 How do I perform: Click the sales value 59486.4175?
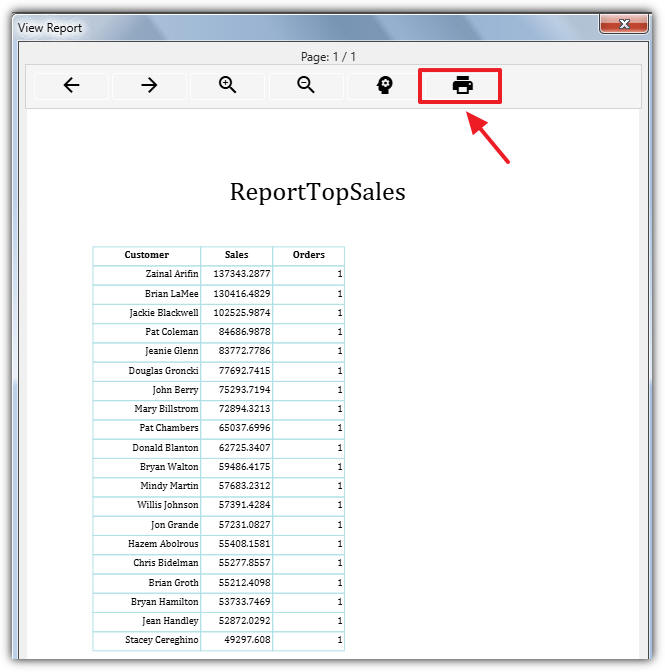pyautogui.click(x=244, y=468)
